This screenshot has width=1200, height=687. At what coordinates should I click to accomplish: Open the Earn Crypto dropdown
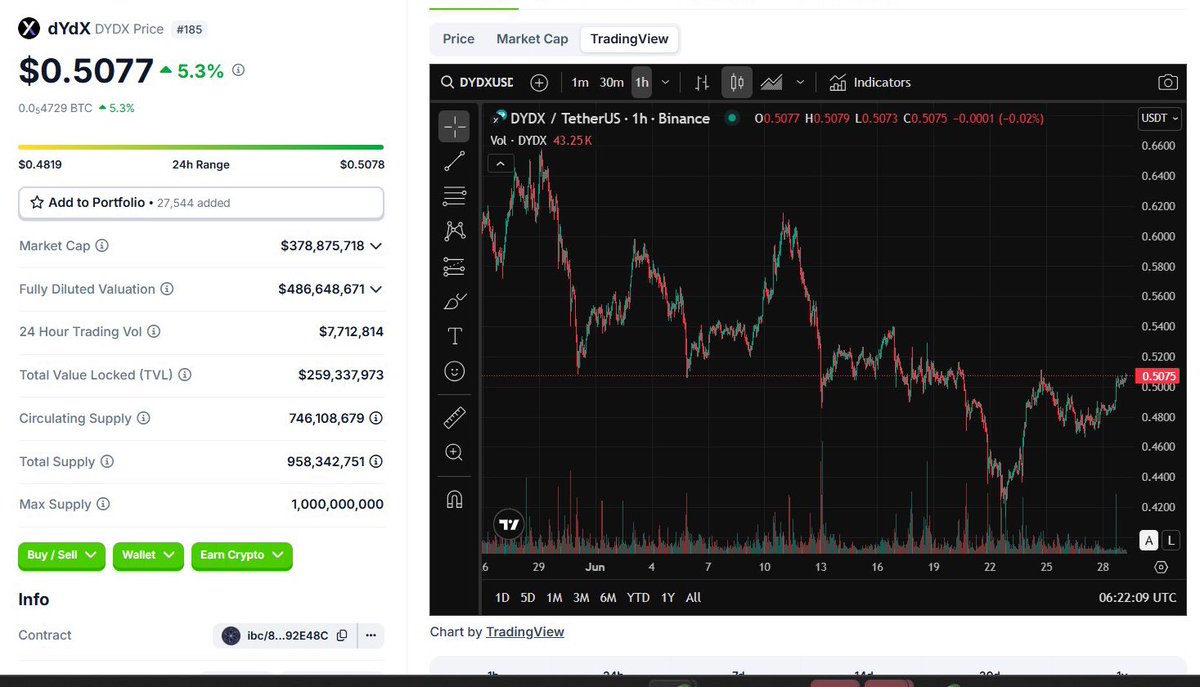241,555
